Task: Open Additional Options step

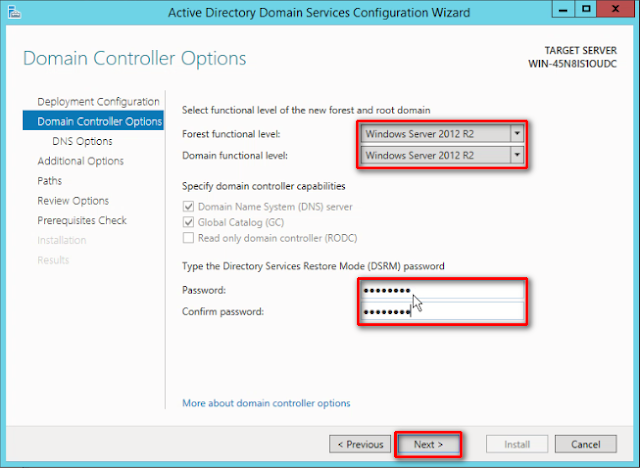Action: 80,161
